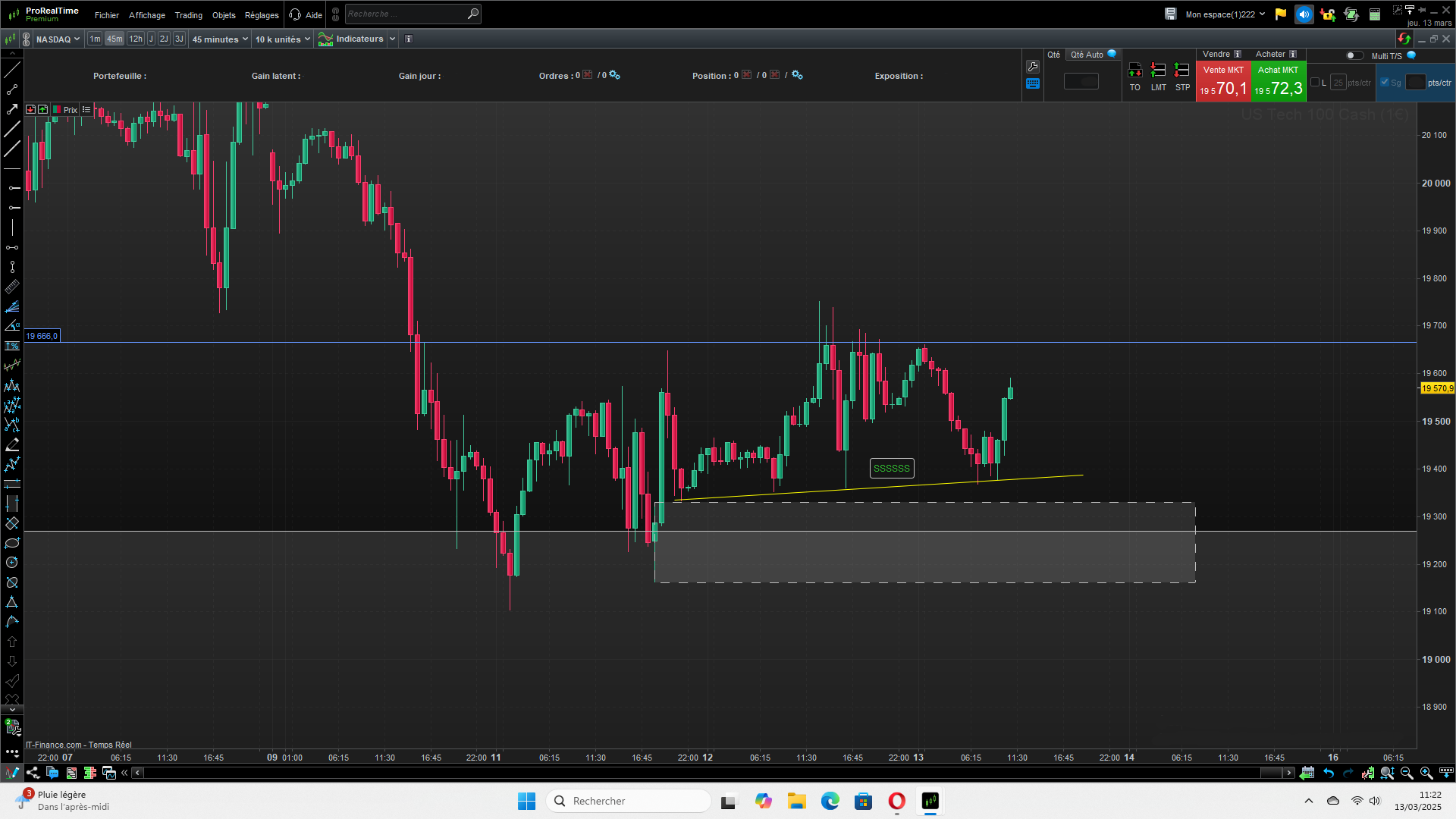
Task: Click the Prix color swatch on the chart
Action: click(58, 110)
